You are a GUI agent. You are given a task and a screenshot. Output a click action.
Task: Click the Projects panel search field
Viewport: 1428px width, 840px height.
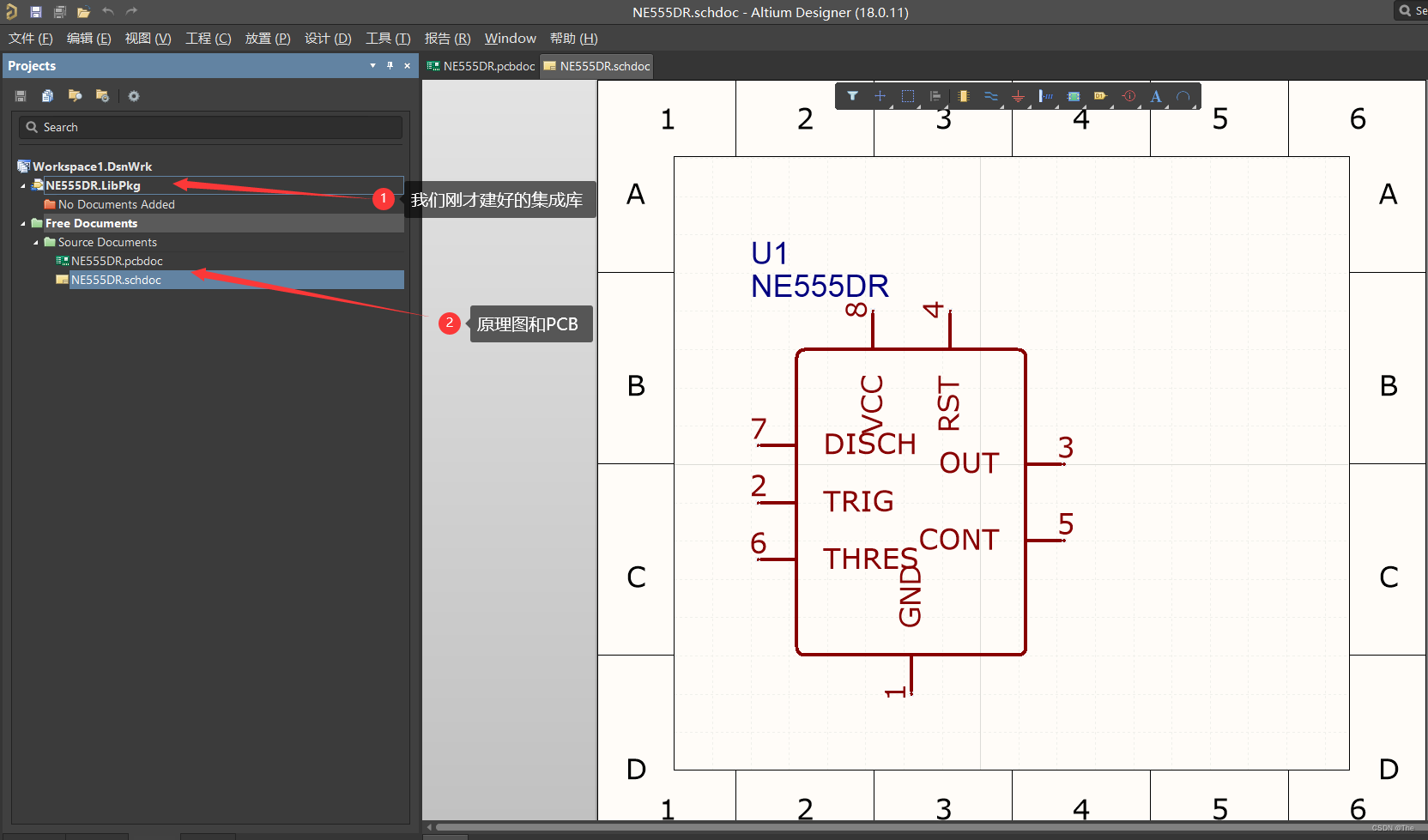(x=210, y=127)
